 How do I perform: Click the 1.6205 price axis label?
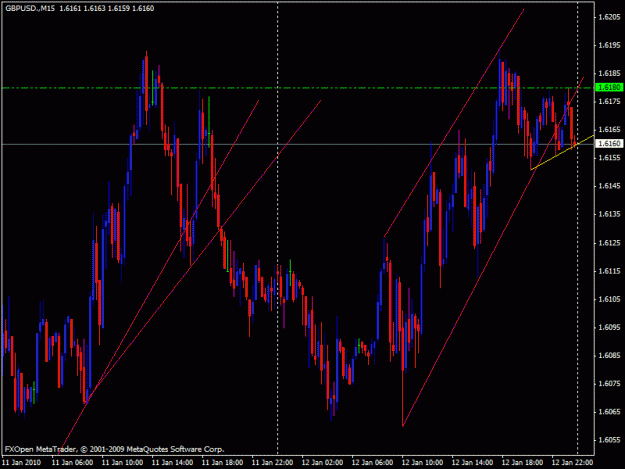[610, 17]
